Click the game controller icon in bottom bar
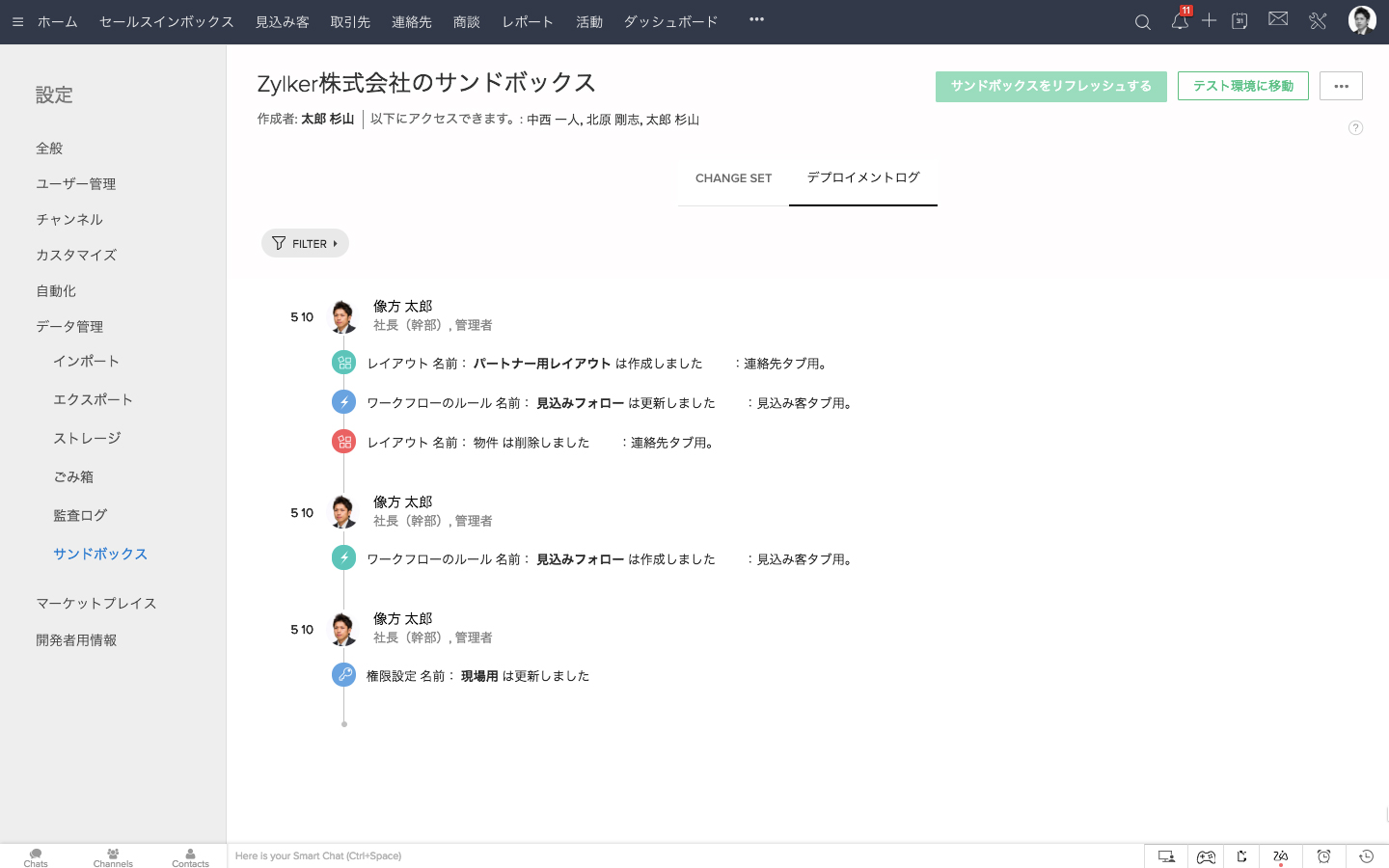The height and width of the screenshot is (868, 1389). [x=1206, y=856]
